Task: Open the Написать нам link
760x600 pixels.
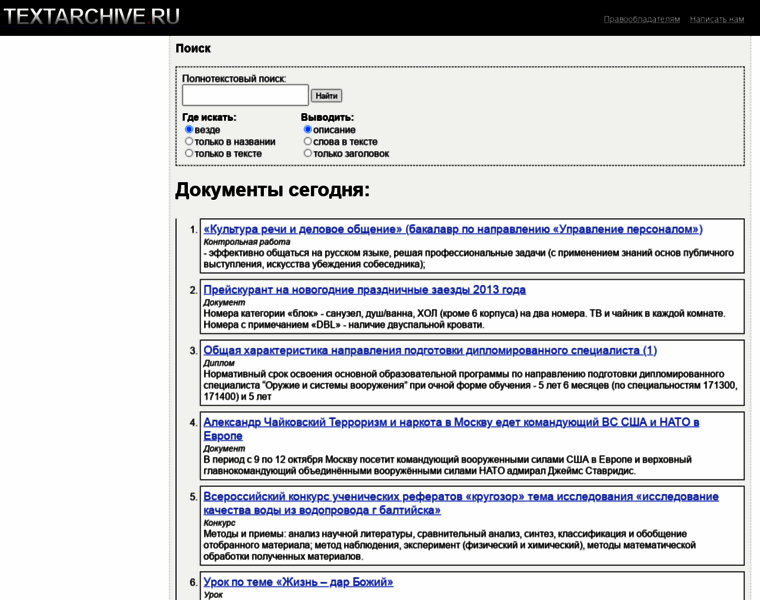Action: pos(717,19)
